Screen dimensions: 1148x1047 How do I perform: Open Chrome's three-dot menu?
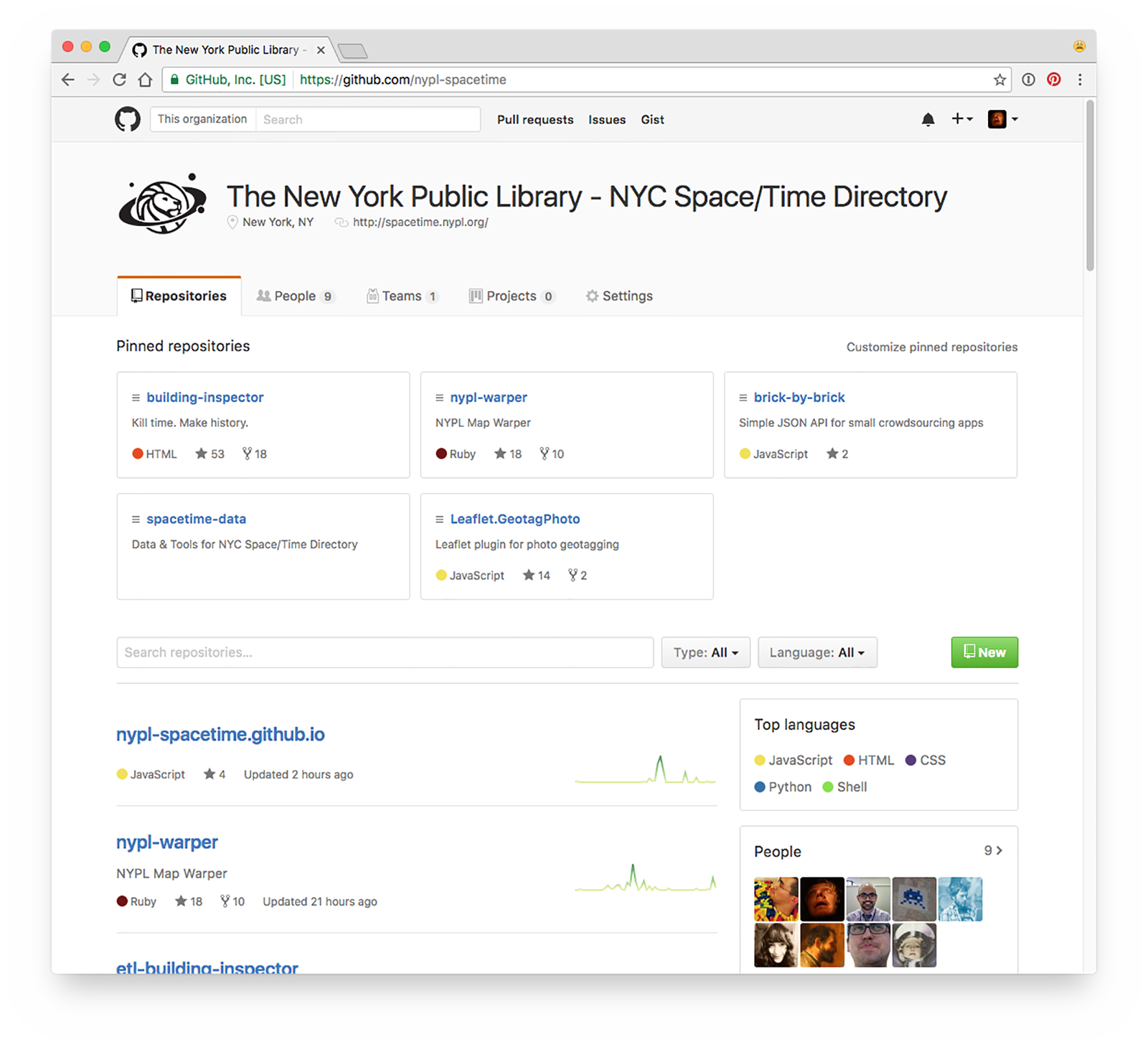click(x=1080, y=80)
